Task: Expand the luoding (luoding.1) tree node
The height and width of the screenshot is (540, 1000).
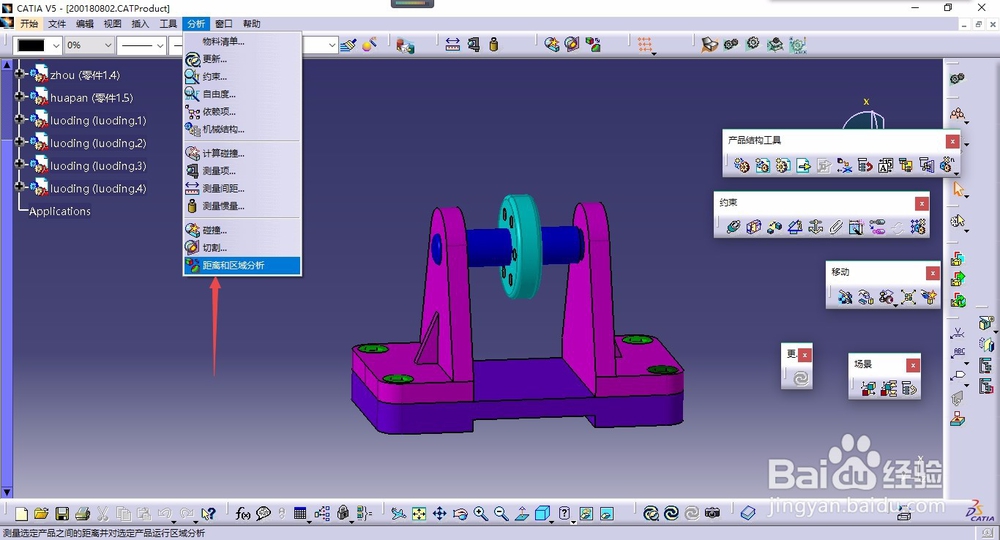Action: click(20, 119)
